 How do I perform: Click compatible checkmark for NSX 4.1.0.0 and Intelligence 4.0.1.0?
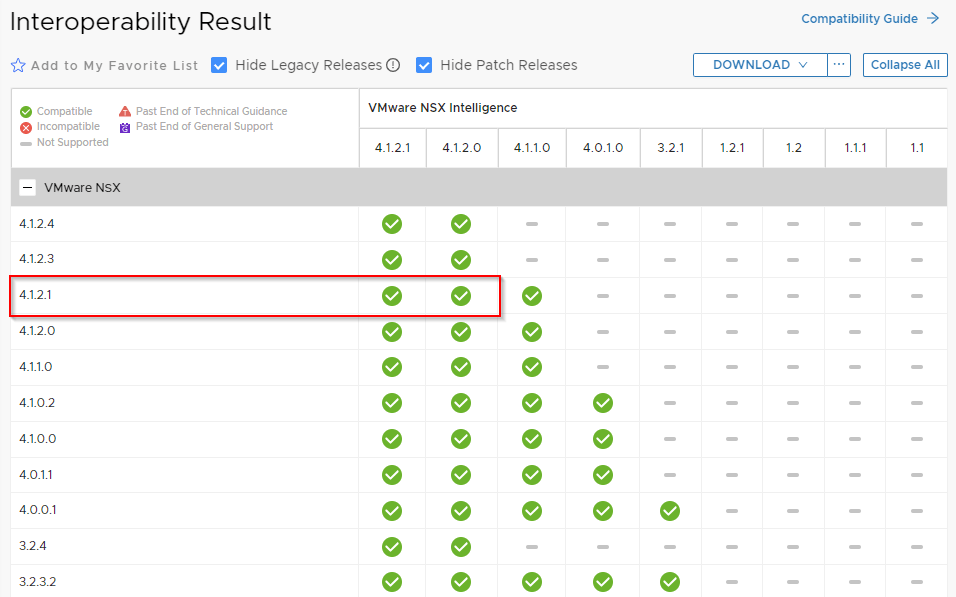coord(603,439)
